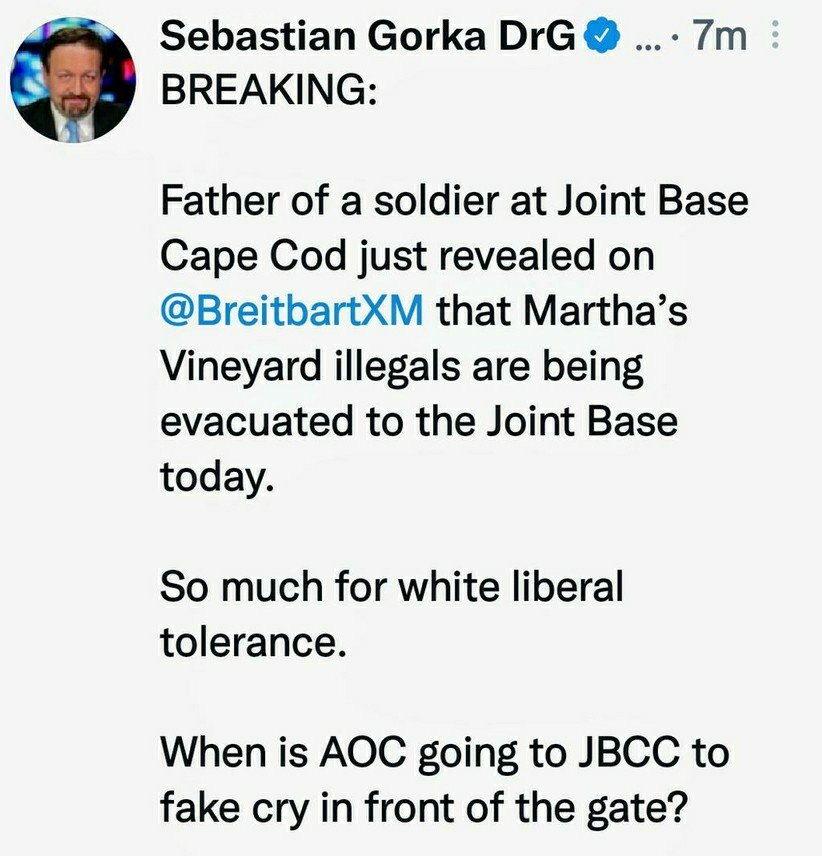Open the author's profile picture
This screenshot has height=856, width=822.
click(72, 80)
